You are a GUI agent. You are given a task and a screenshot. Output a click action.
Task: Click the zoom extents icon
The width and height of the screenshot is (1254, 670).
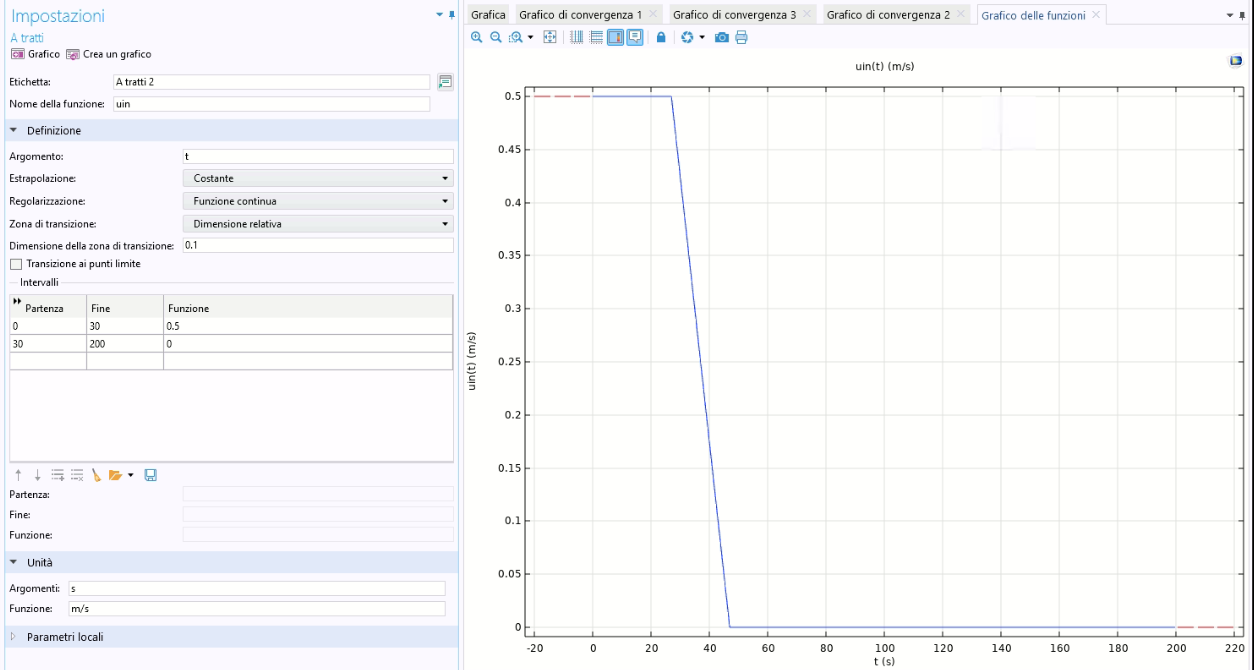click(550, 37)
